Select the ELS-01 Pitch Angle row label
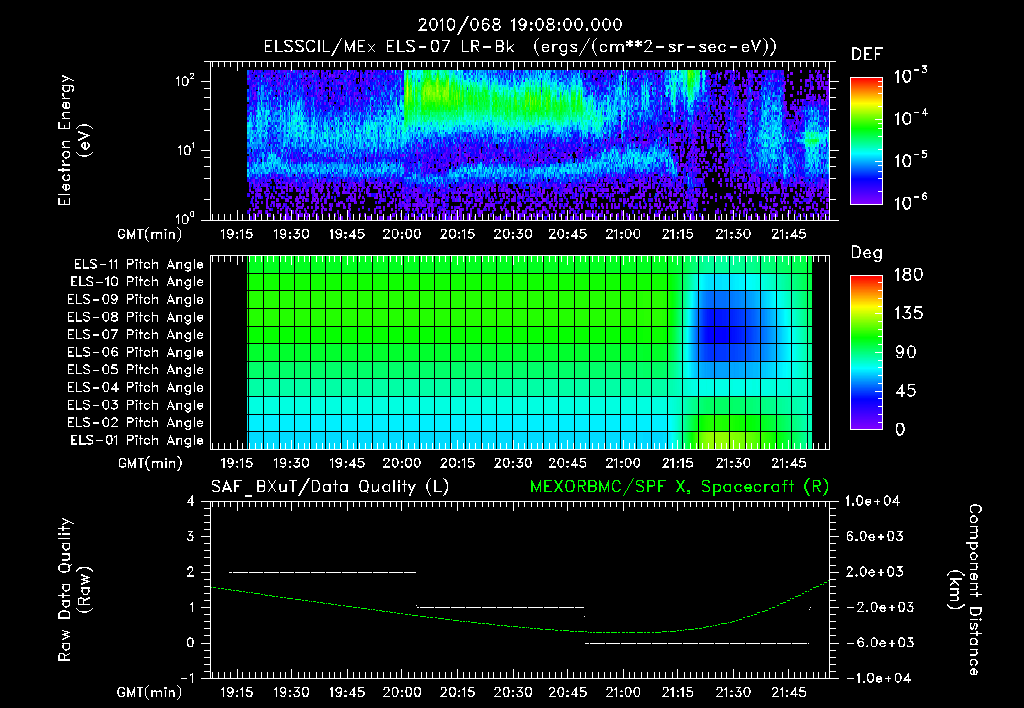 pos(137,440)
